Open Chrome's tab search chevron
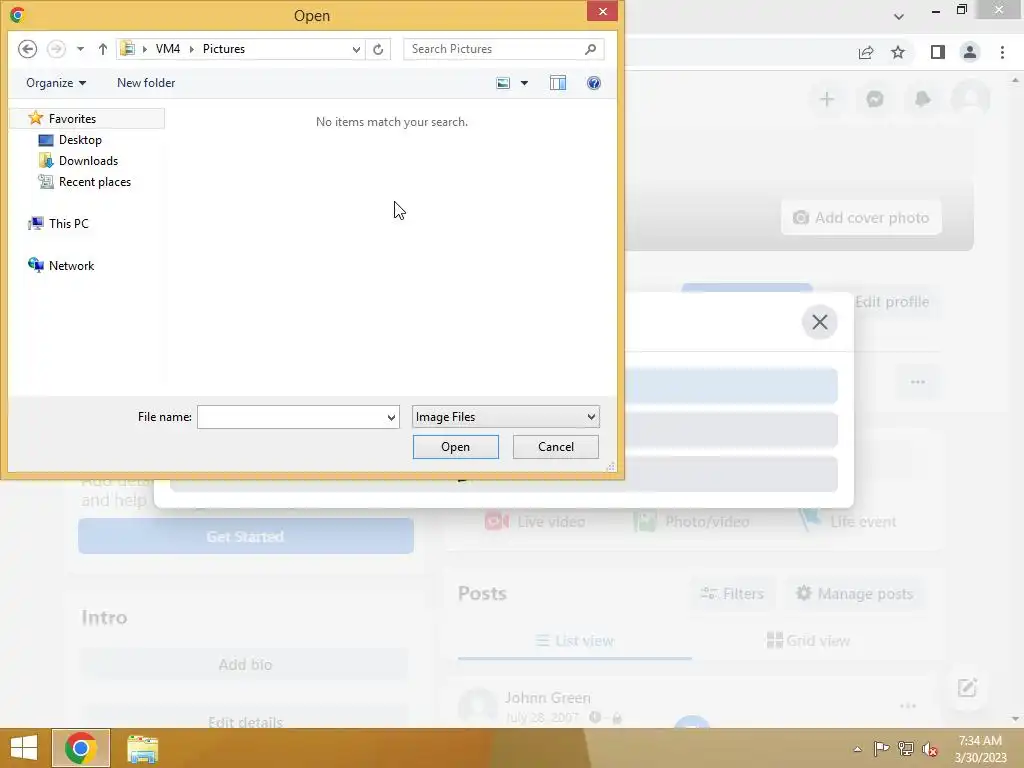Viewport: 1024px width, 768px height. [899, 16]
